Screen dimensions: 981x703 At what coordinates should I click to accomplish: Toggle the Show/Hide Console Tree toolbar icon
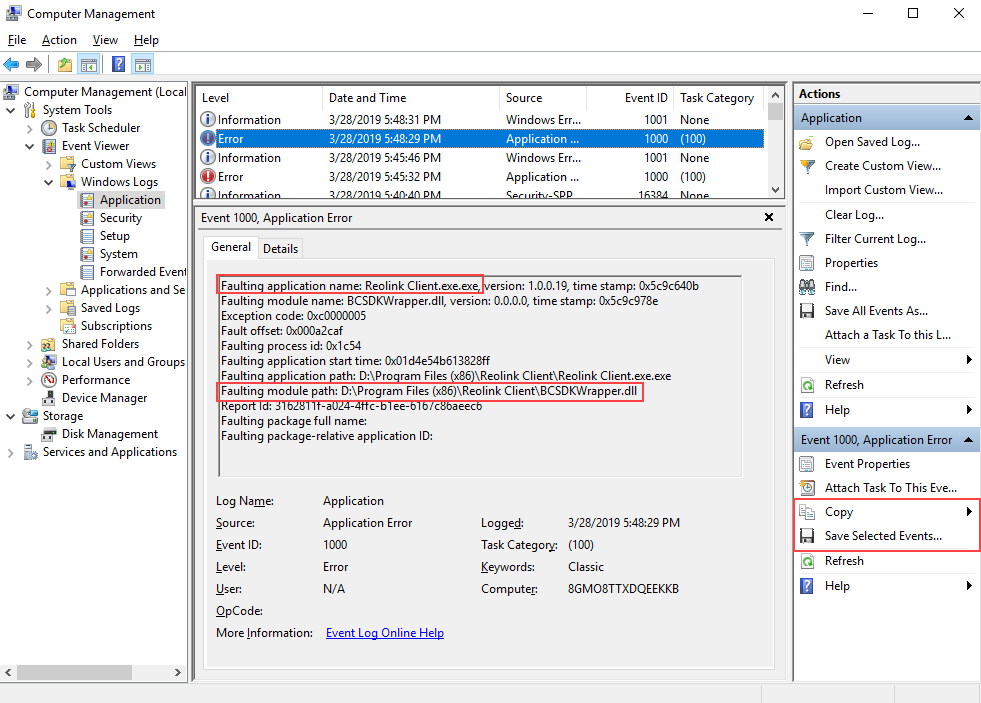coord(89,64)
